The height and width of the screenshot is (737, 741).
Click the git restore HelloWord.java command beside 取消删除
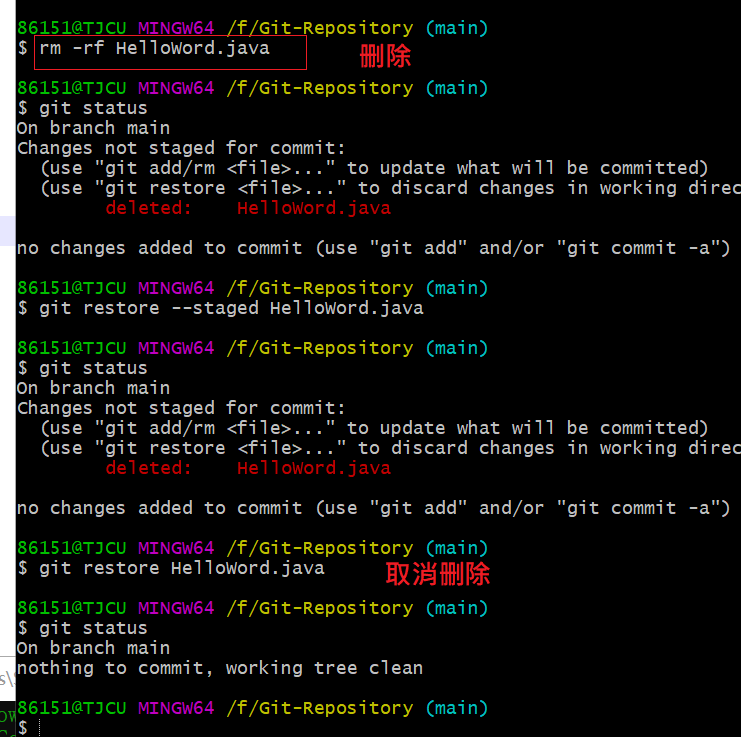pos(181,568)
